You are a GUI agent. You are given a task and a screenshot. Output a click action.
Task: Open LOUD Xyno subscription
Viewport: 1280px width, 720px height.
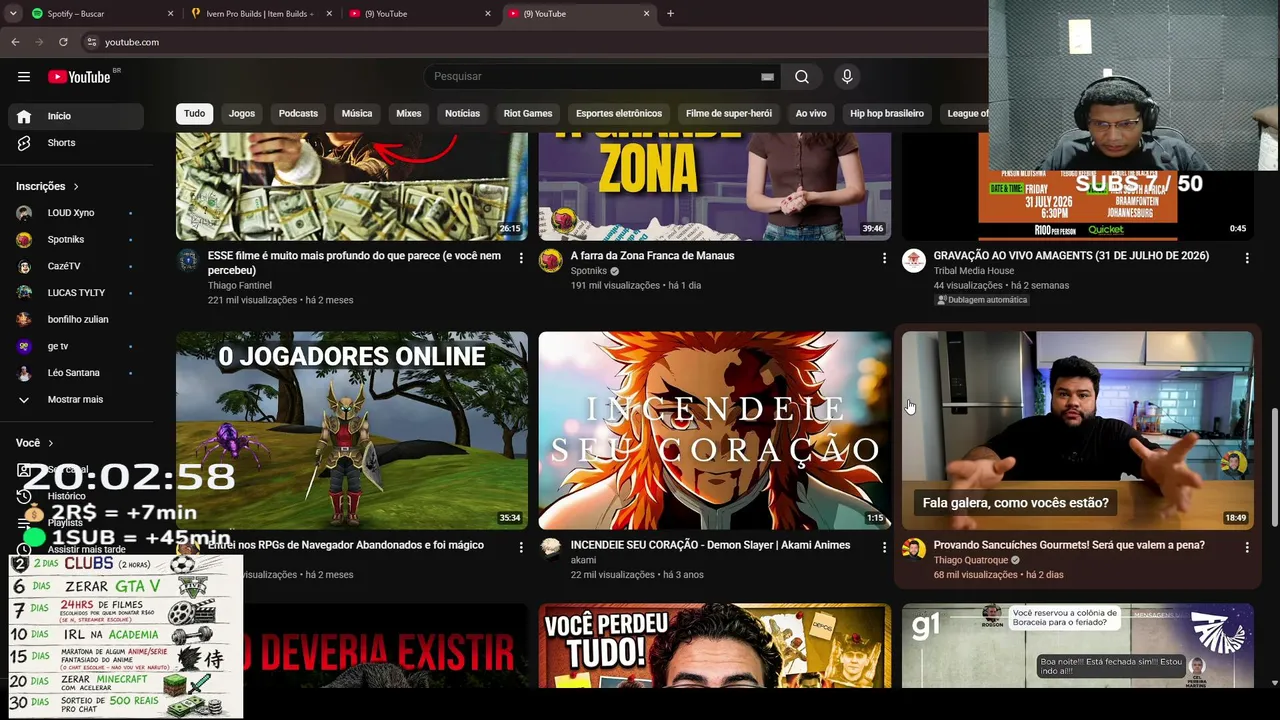76,213
